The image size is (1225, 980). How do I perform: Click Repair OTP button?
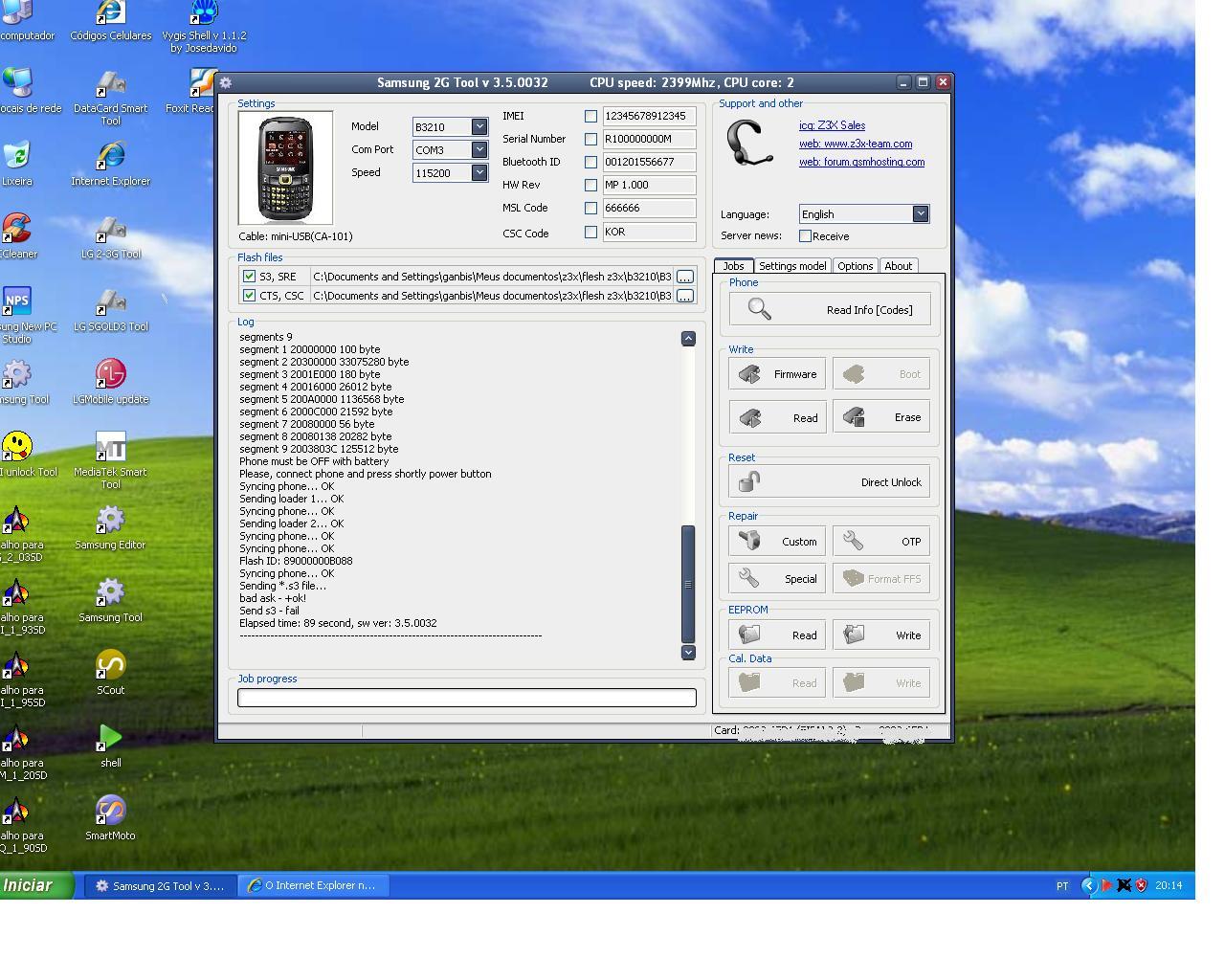point(881,541)
